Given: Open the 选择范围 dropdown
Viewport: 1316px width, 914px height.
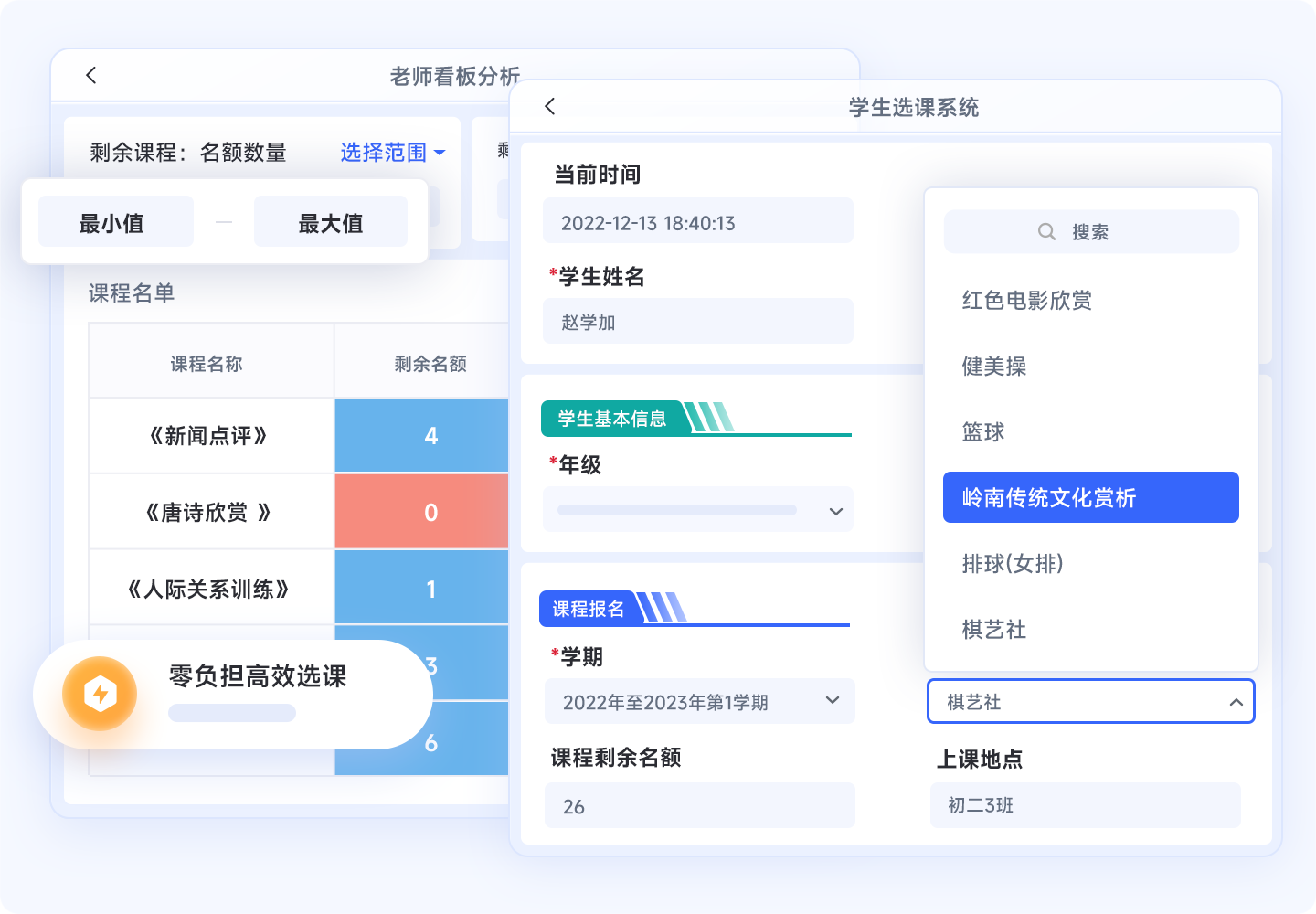Looking at the screenshot, I should [x=393, y=153].
